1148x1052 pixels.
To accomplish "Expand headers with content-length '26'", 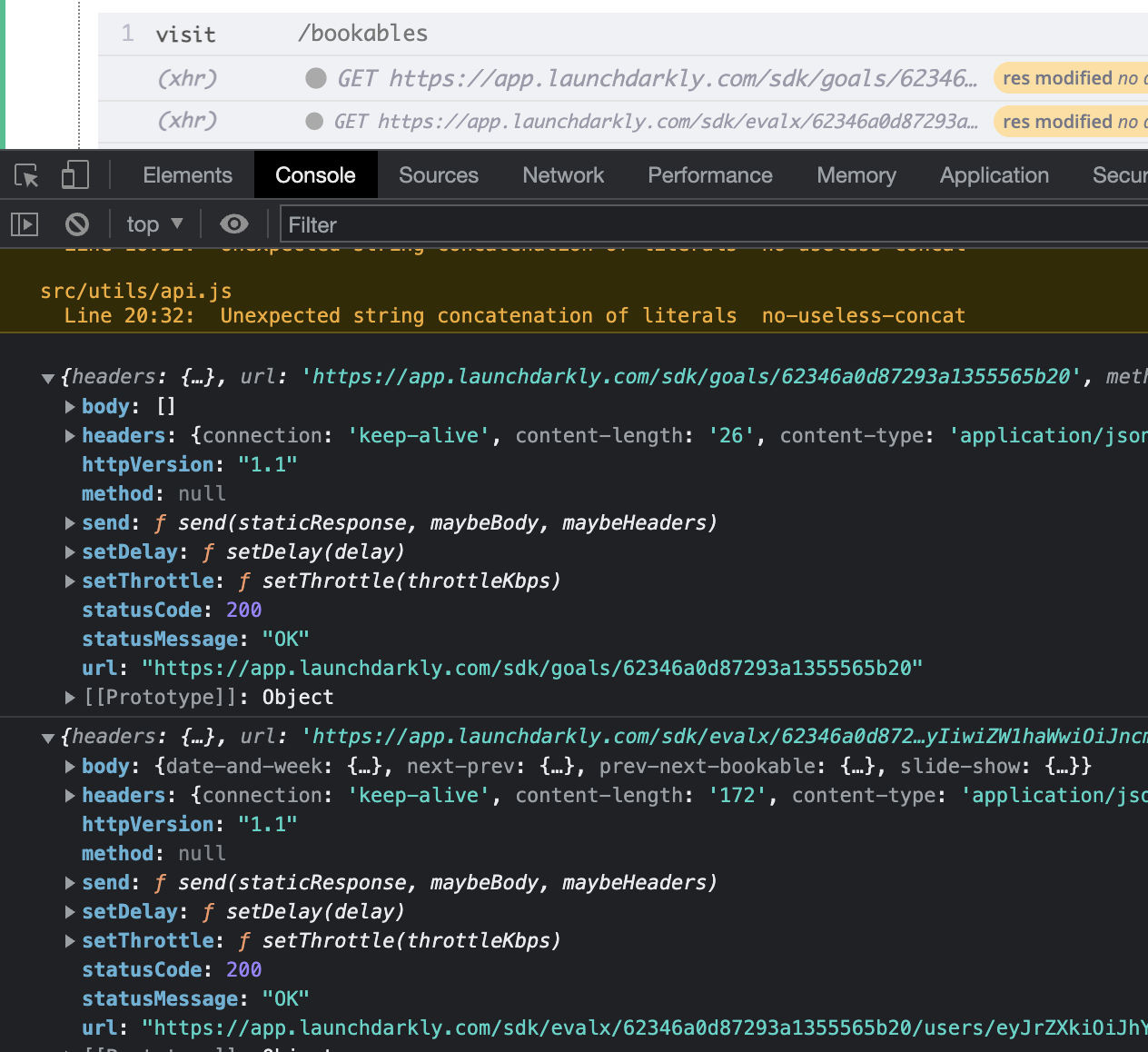I will 69,436.
